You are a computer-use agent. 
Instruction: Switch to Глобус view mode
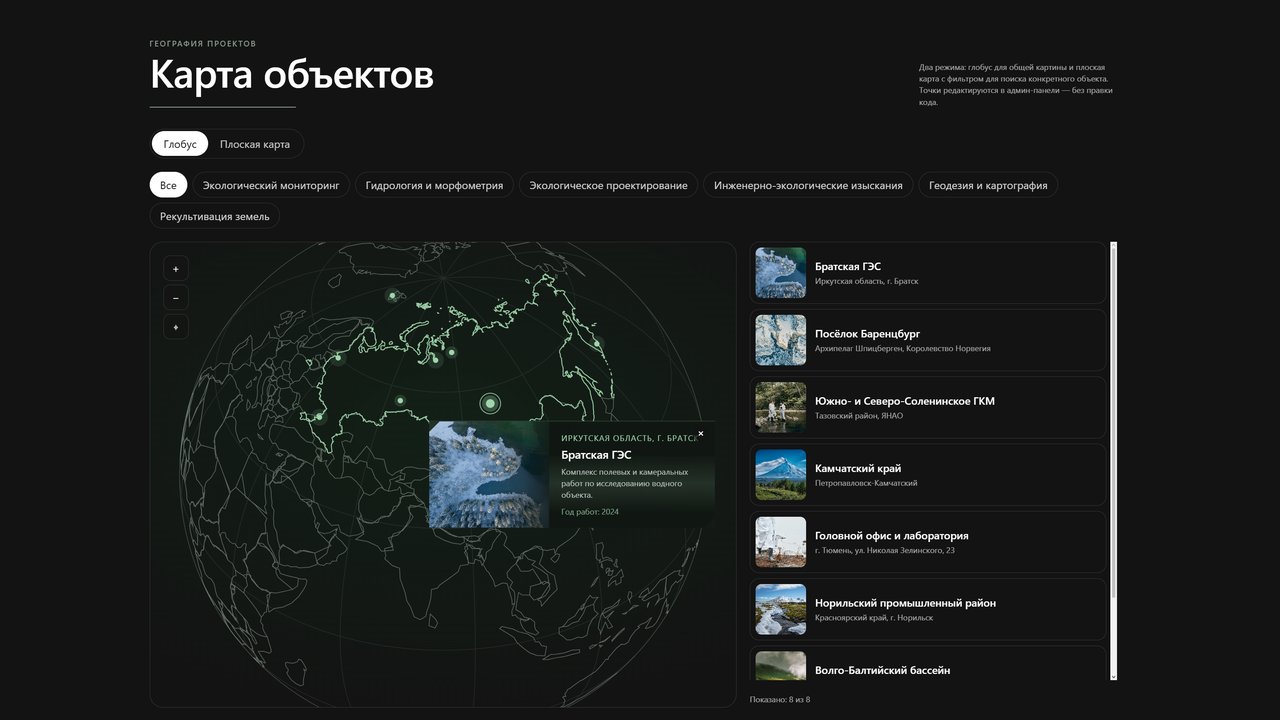(180, 144)
